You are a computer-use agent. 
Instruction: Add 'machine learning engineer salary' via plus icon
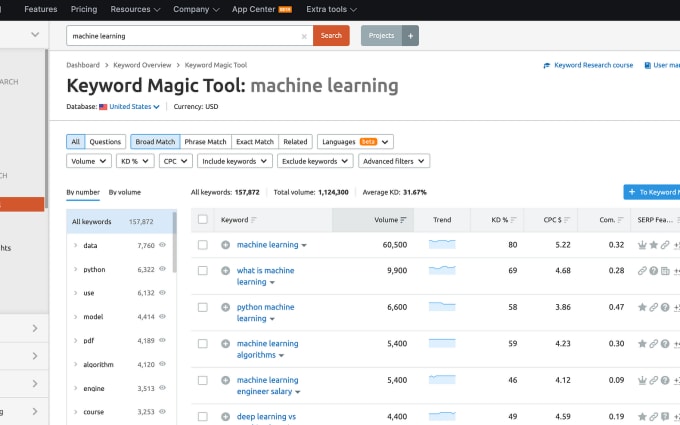pos(226,380)
